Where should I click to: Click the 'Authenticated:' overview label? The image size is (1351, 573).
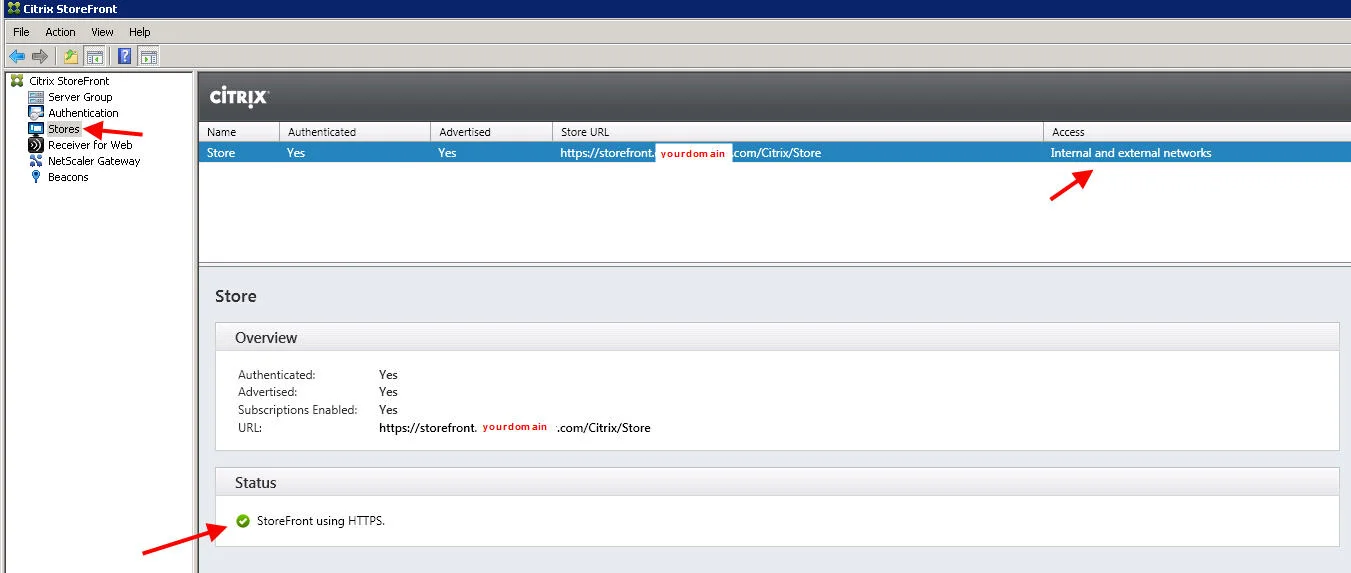click(276, 375)
